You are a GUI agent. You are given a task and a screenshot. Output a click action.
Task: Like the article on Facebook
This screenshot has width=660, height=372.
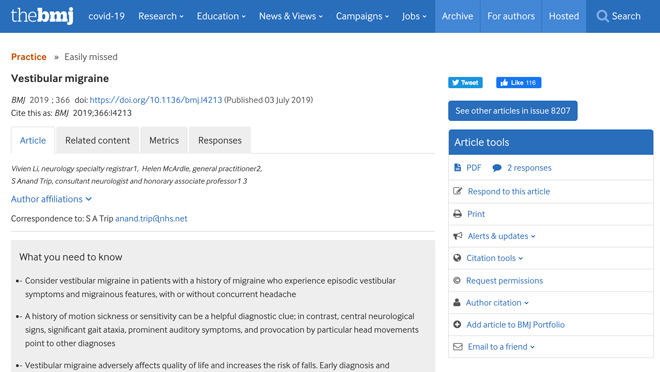click(x=519, y=82)
